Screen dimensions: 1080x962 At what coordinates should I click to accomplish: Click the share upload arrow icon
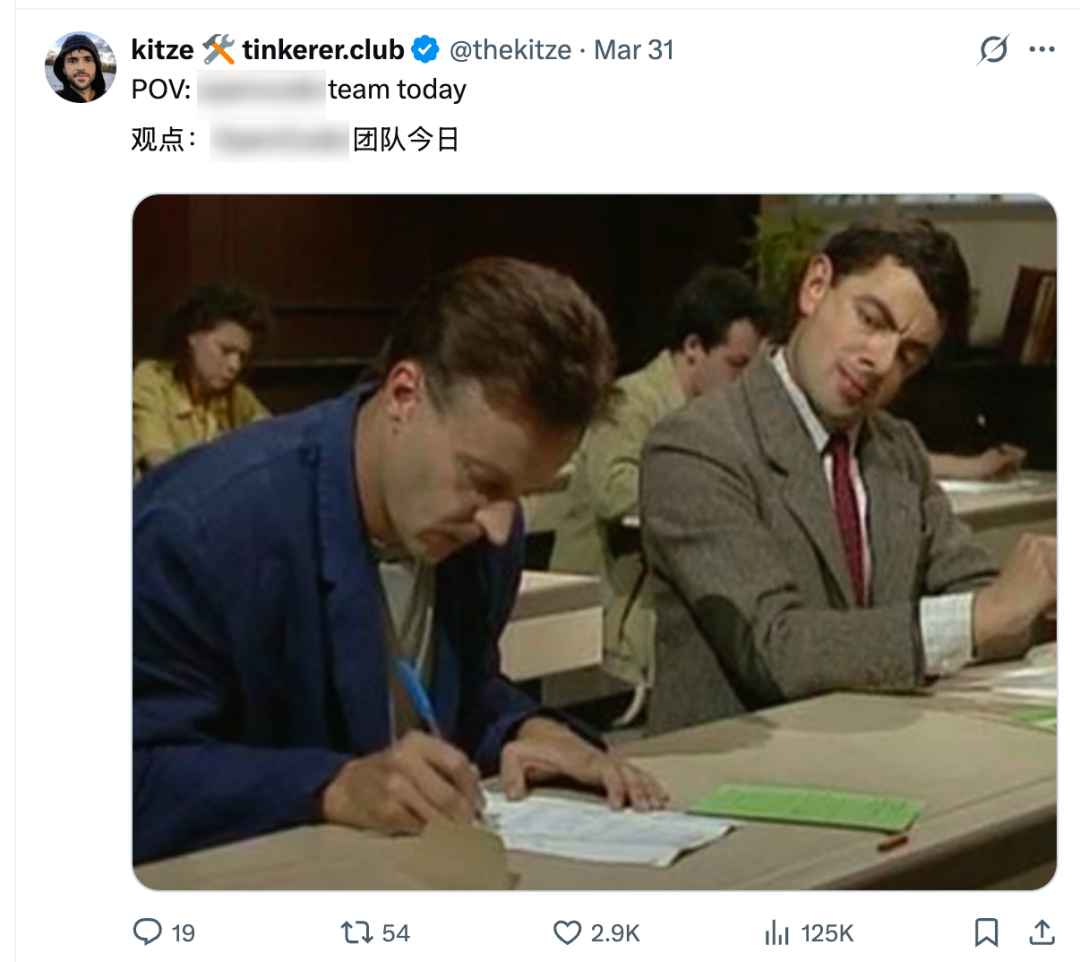1041,933
